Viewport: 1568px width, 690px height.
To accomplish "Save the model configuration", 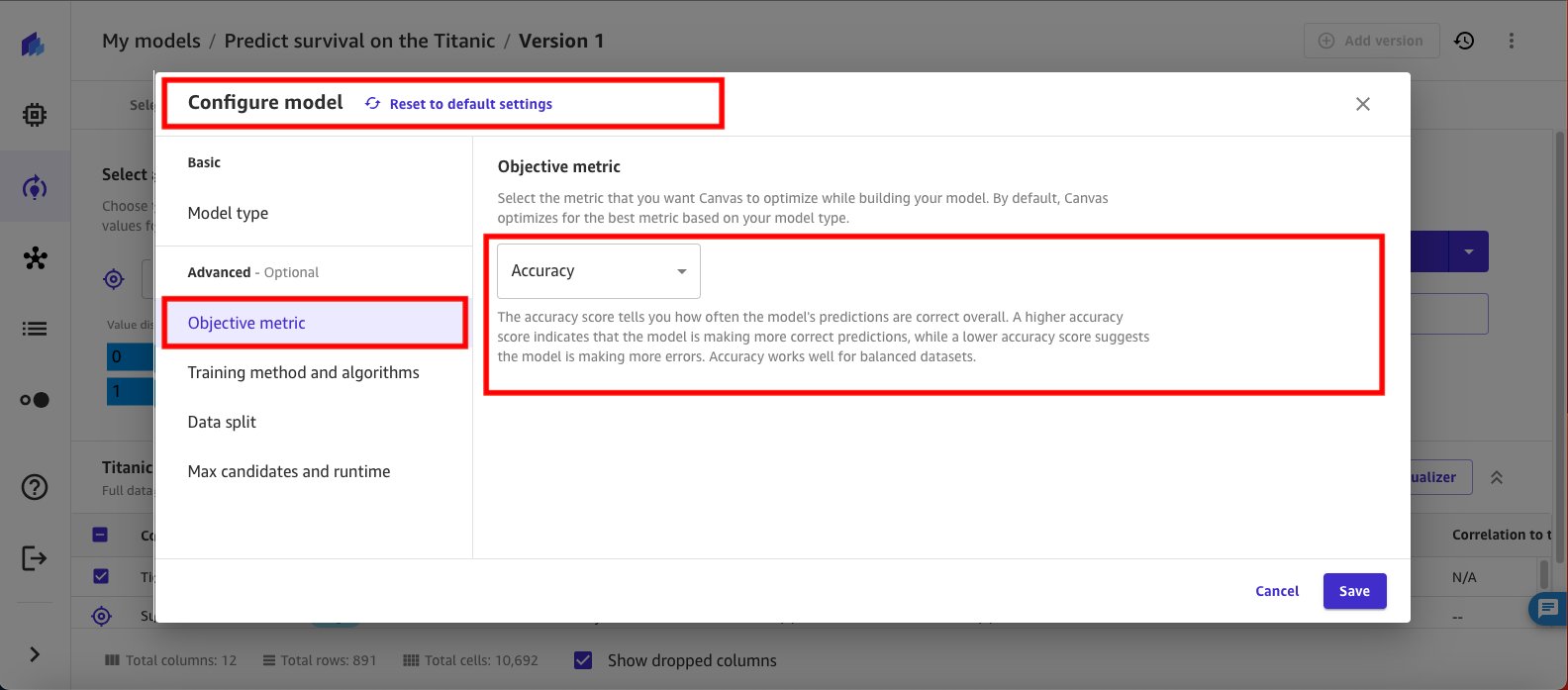I will 1354,591.
